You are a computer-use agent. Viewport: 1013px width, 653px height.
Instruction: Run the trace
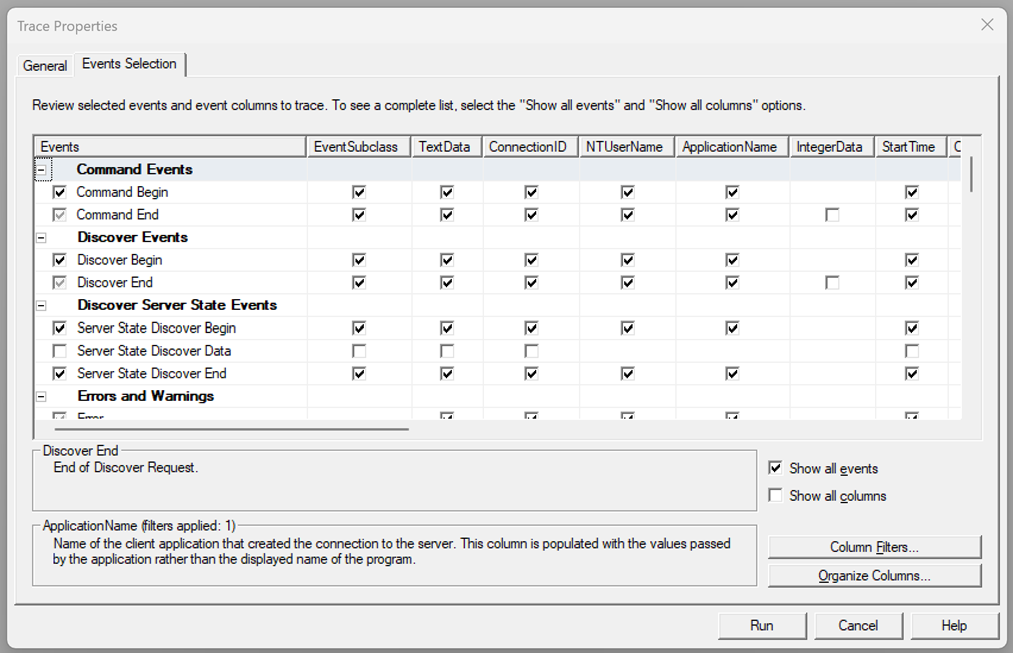point(762,625)
